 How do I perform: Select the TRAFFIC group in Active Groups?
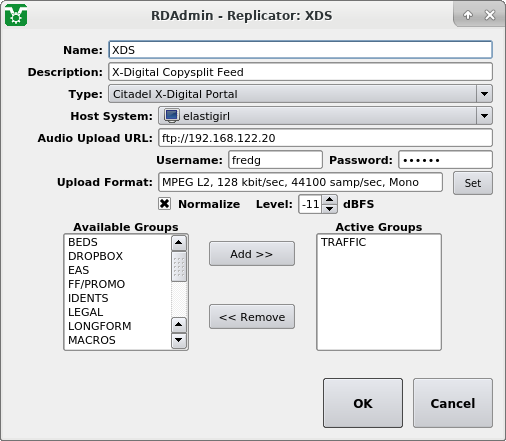343,242
